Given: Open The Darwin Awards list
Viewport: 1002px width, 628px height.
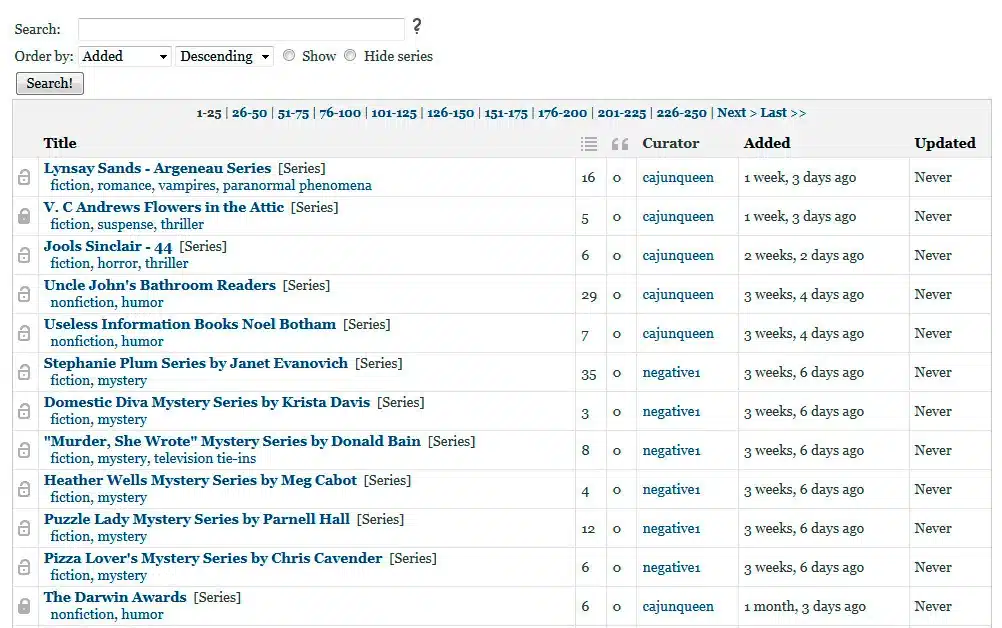Looking at the screenshot, I should [115, 597].
